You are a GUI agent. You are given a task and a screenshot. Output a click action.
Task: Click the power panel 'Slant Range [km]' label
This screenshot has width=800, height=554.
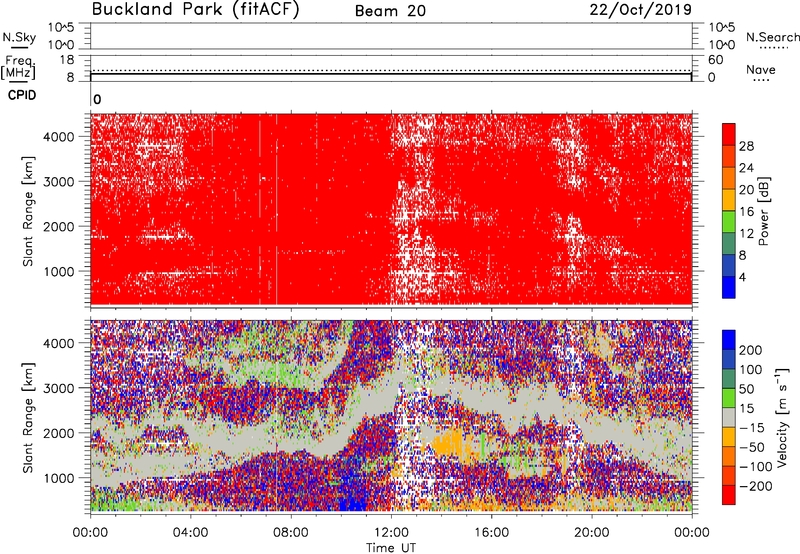[28, 211]
